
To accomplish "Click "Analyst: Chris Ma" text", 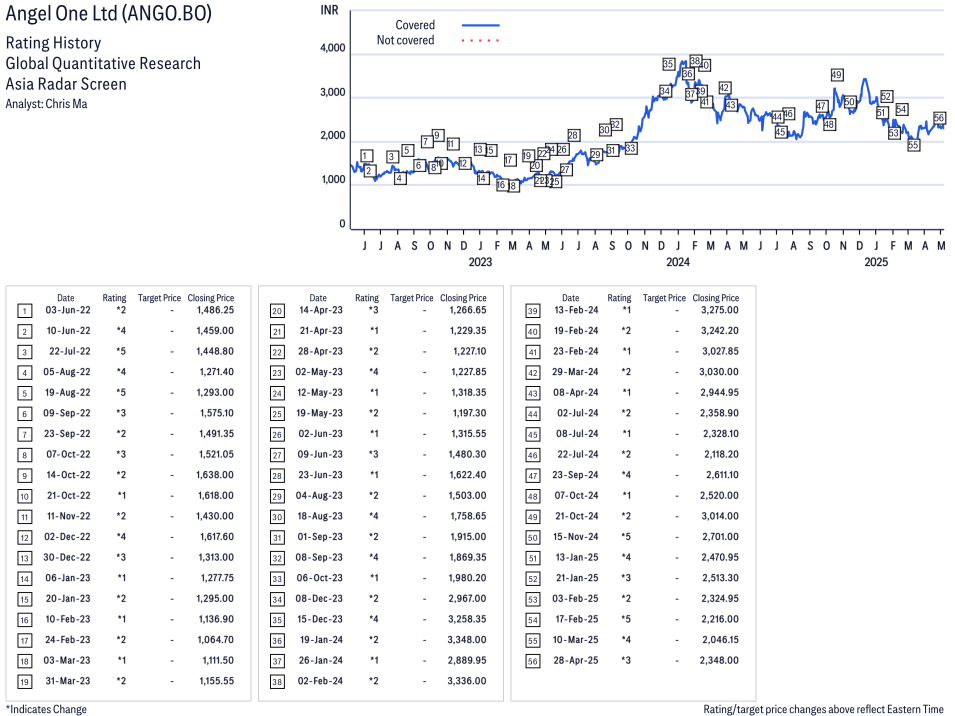I will pyautogui.click(x=46, y=104).
